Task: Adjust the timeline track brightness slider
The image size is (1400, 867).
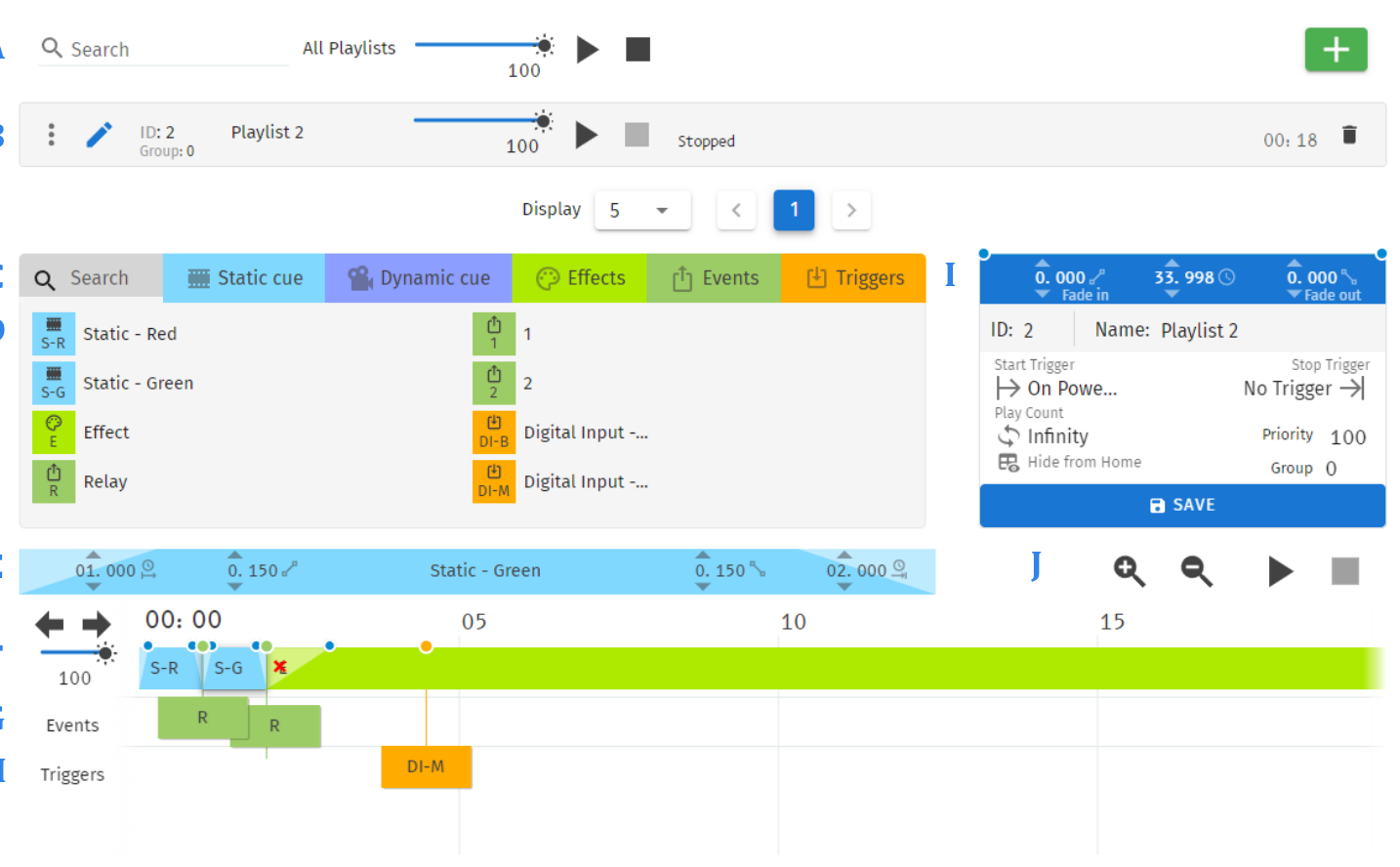Action: click(x=78, y=653)
